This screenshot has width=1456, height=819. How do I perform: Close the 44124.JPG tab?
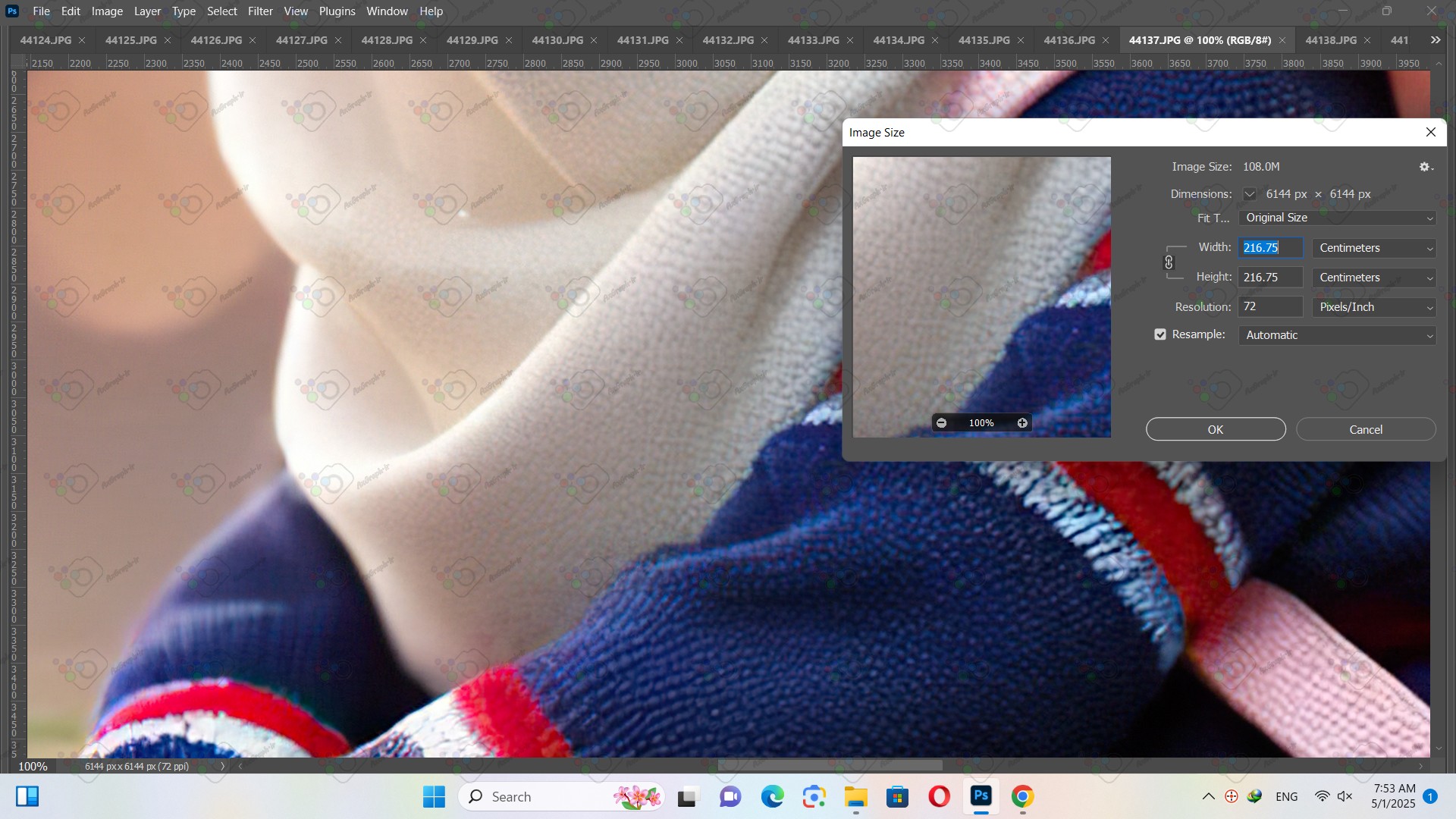pyautogui.click(x=82, y=40)
